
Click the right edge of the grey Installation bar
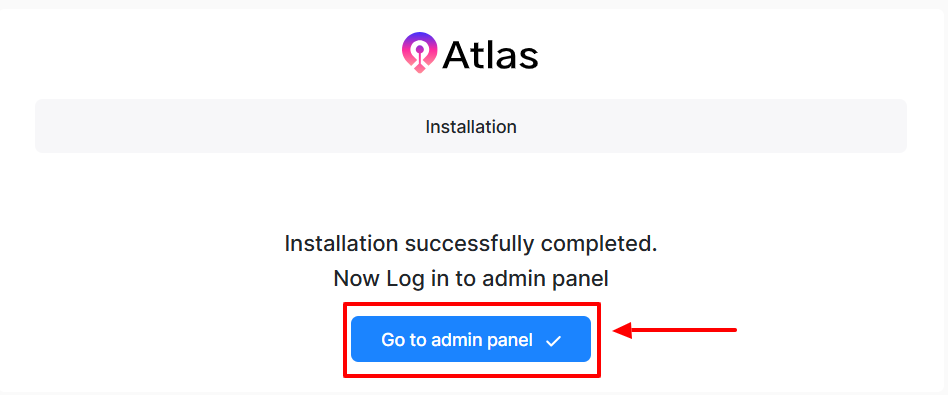[x=905, y=126]
